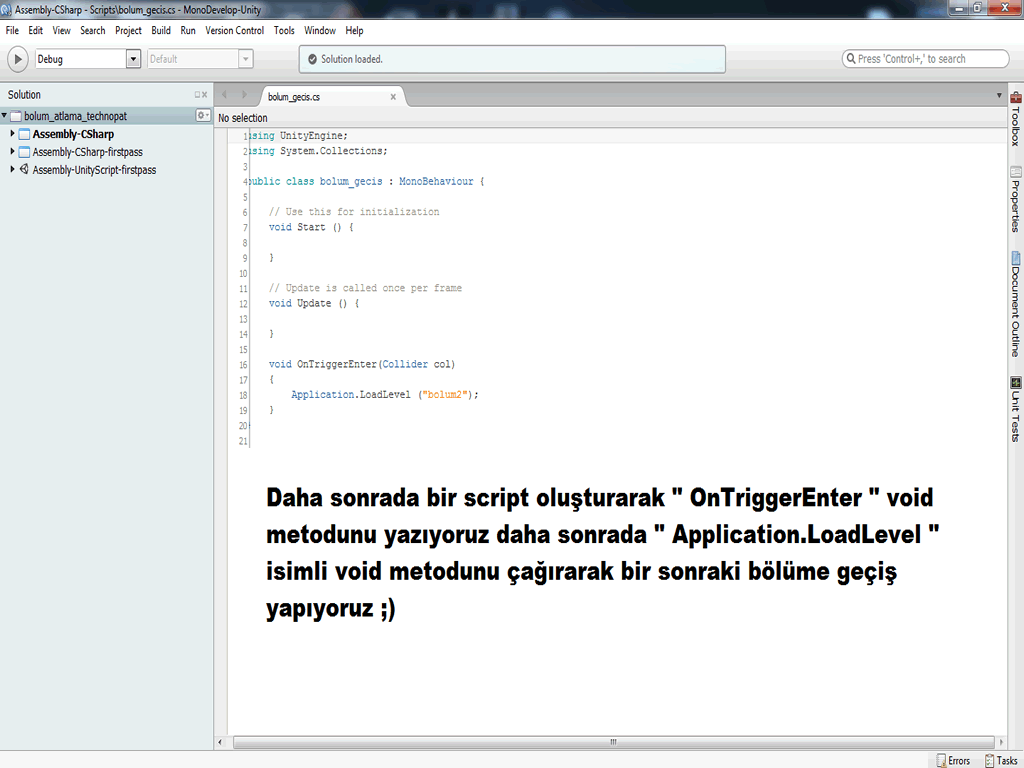Open the document list dropdown near the tab strip

coord(998,96)
